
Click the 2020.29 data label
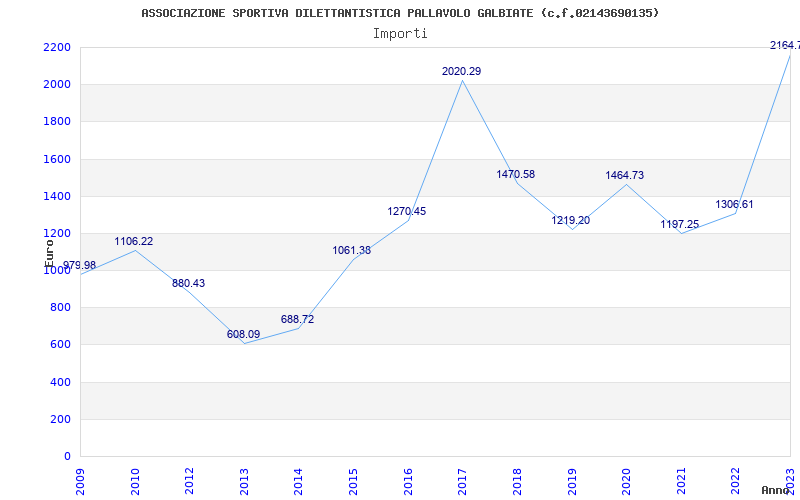coord(461,71)
